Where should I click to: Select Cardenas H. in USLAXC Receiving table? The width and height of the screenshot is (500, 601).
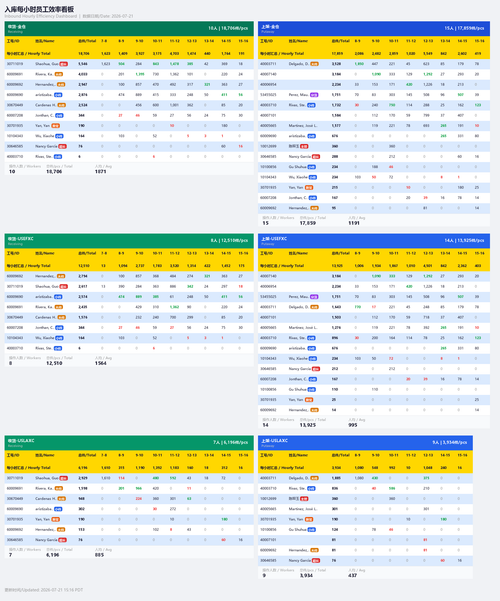pos(46,499)
